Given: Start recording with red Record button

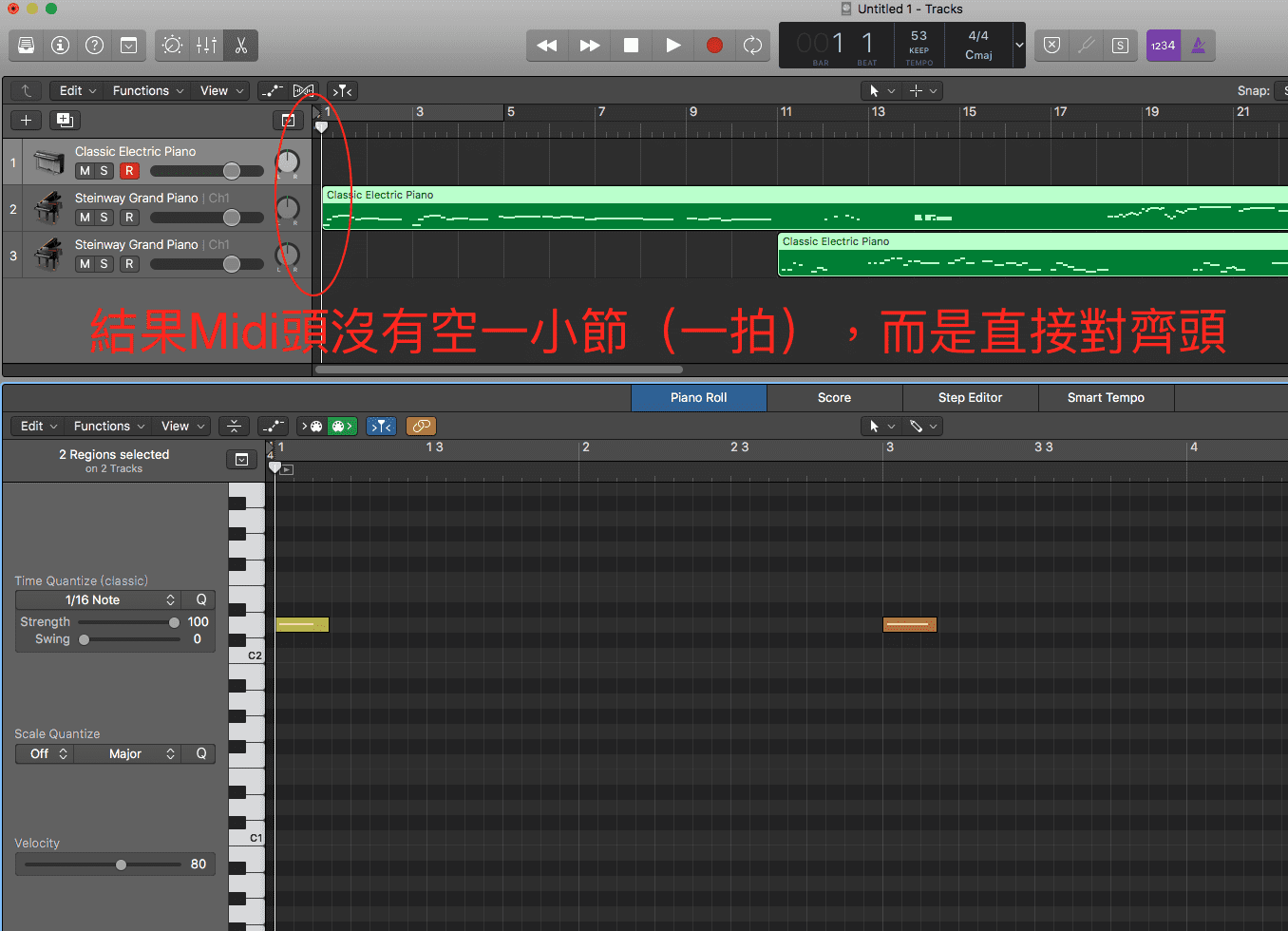Looking at the screenshot, I should pos(715,45).
